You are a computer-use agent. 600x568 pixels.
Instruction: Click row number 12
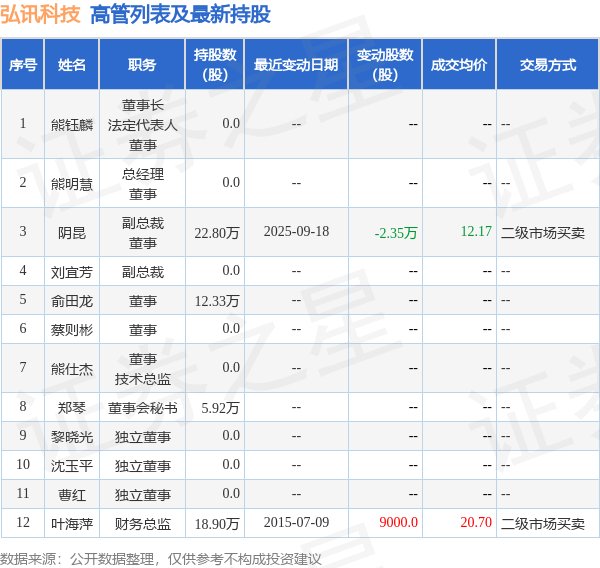tap(23, 522)
